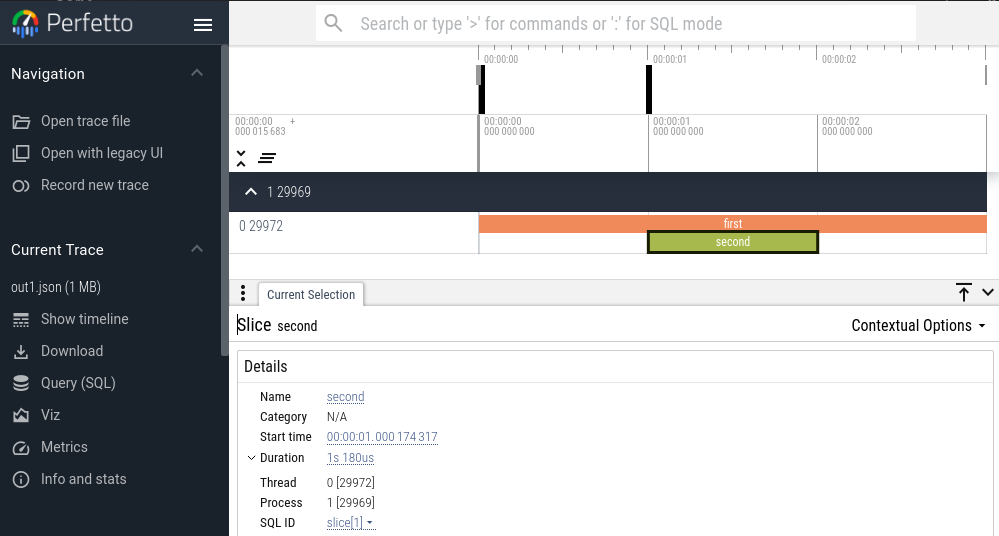Click the Viz chart icon
Image resolution: width=999 pixels, height=536 pixels.
(x=21, y=416)
